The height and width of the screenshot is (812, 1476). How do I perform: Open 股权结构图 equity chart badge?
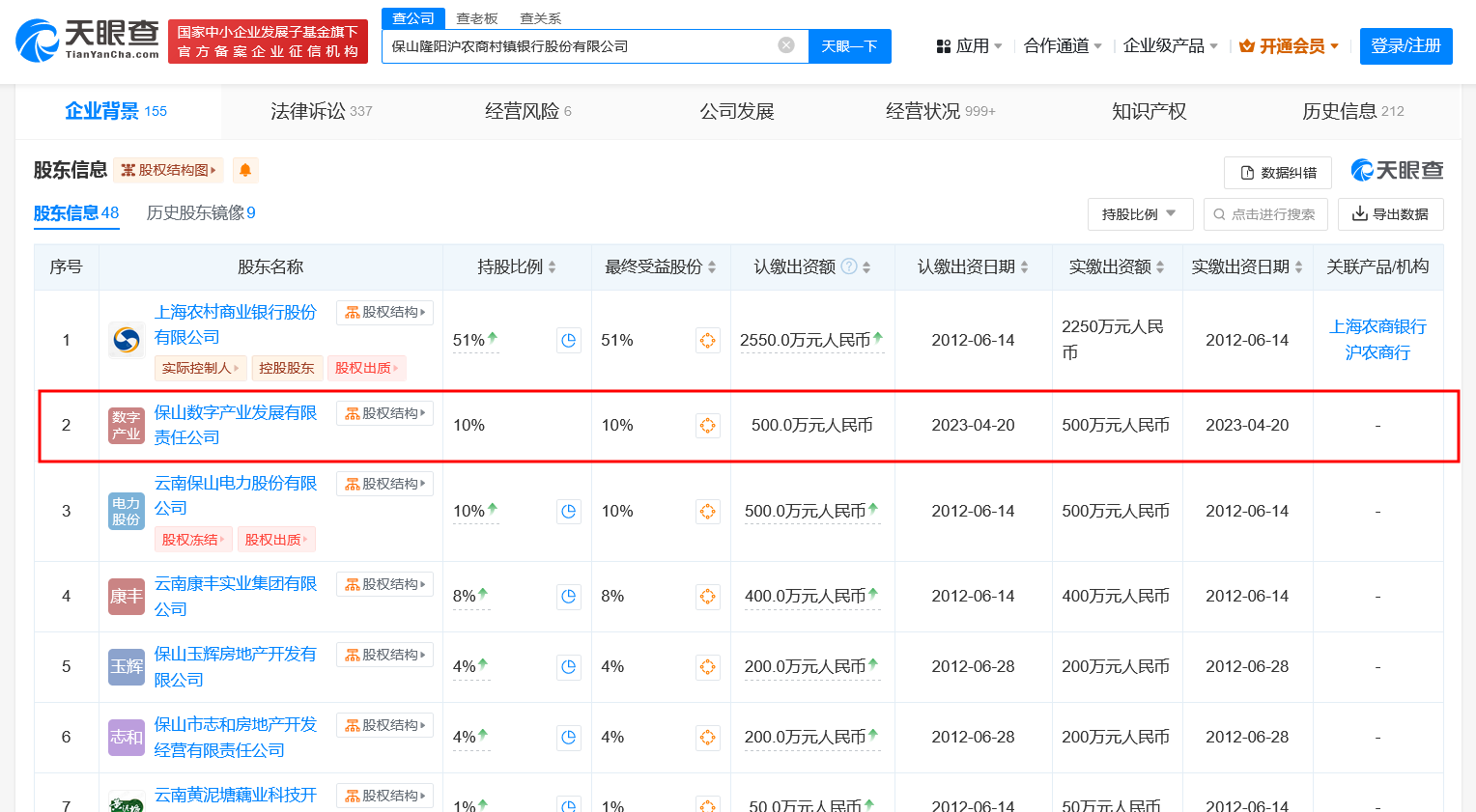tap(169, 171)
